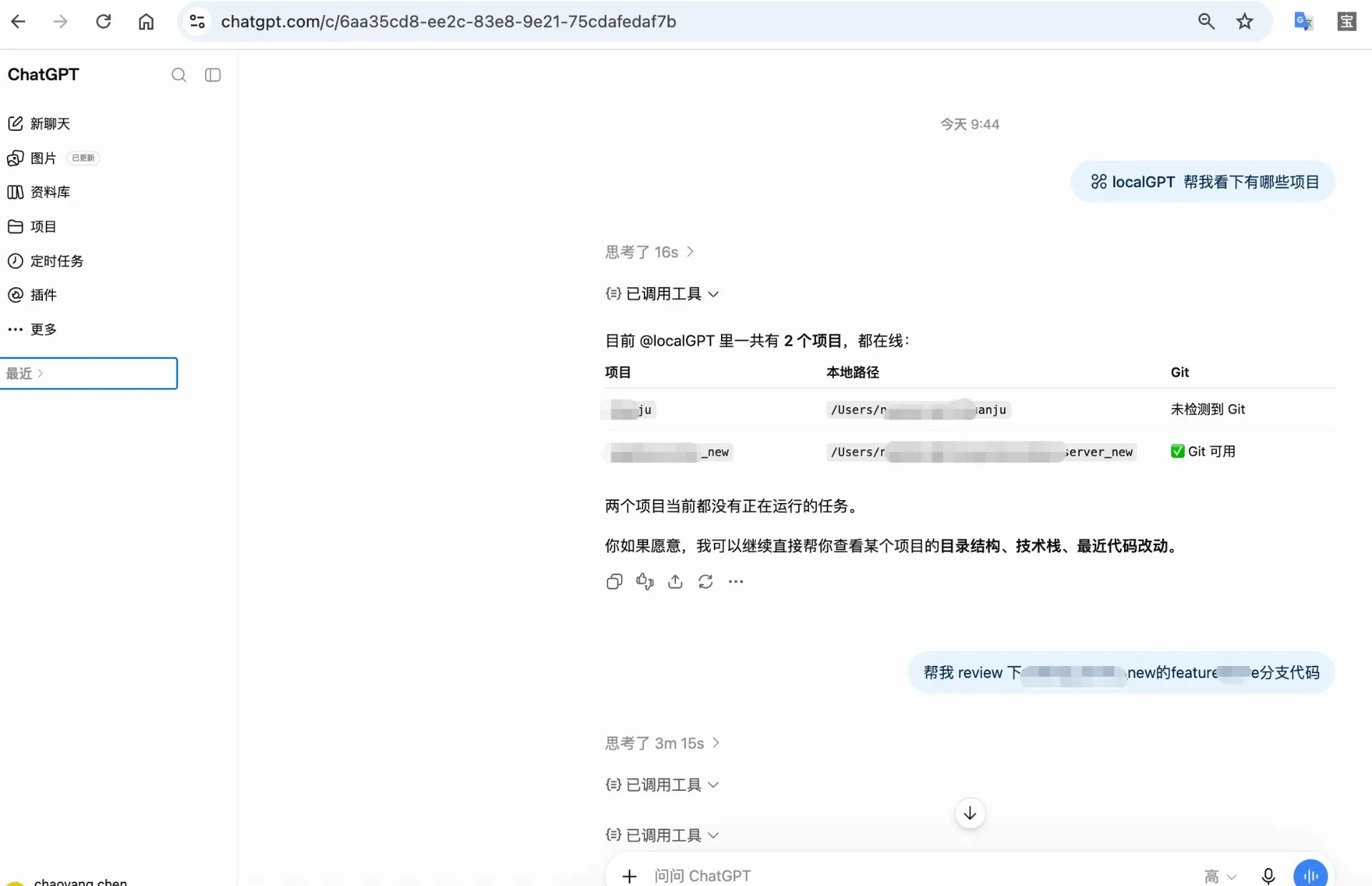Expand the 思考了 3m 15s thinking details

[662, 743]
